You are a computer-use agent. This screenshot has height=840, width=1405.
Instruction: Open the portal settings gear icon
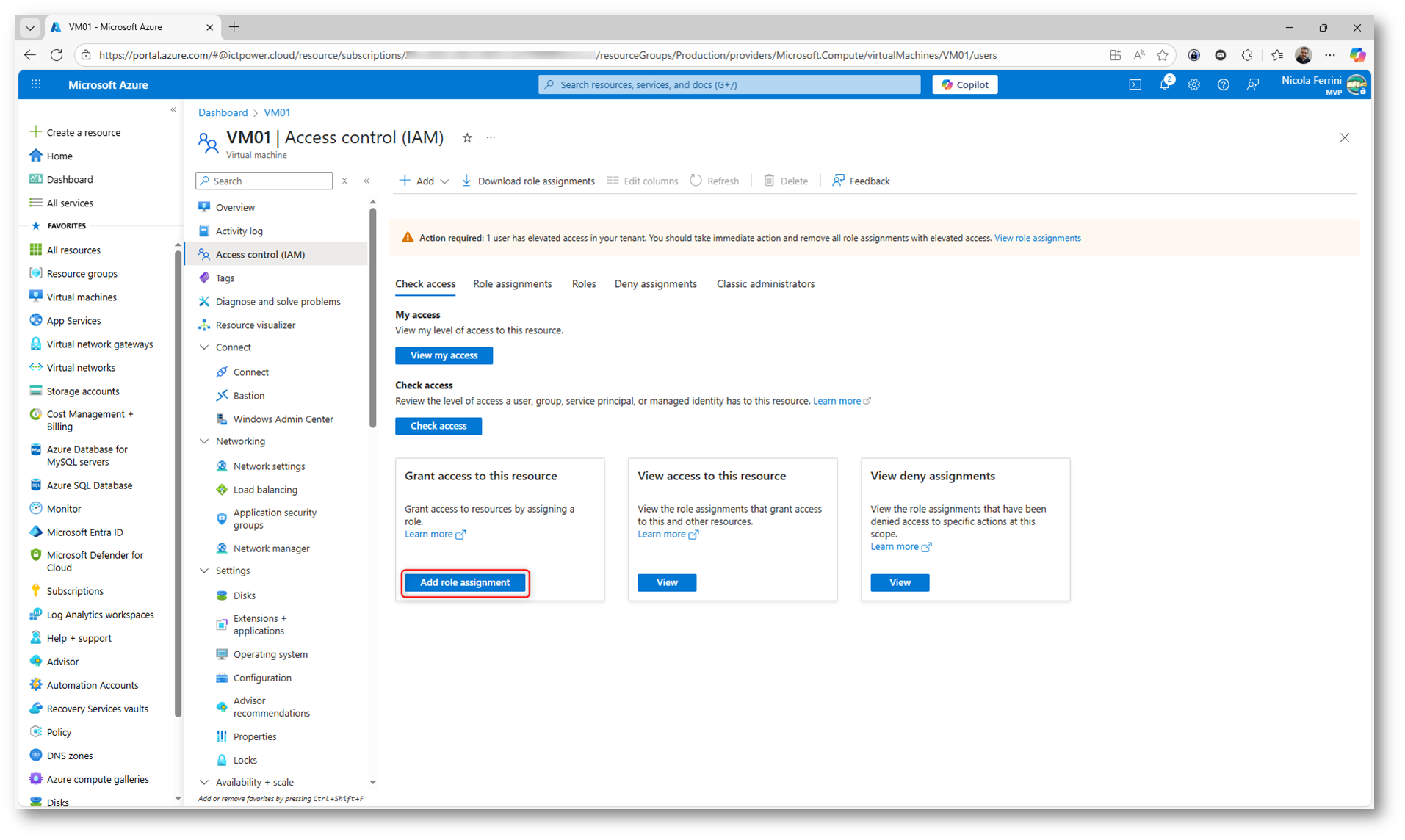click(1193, 85)
